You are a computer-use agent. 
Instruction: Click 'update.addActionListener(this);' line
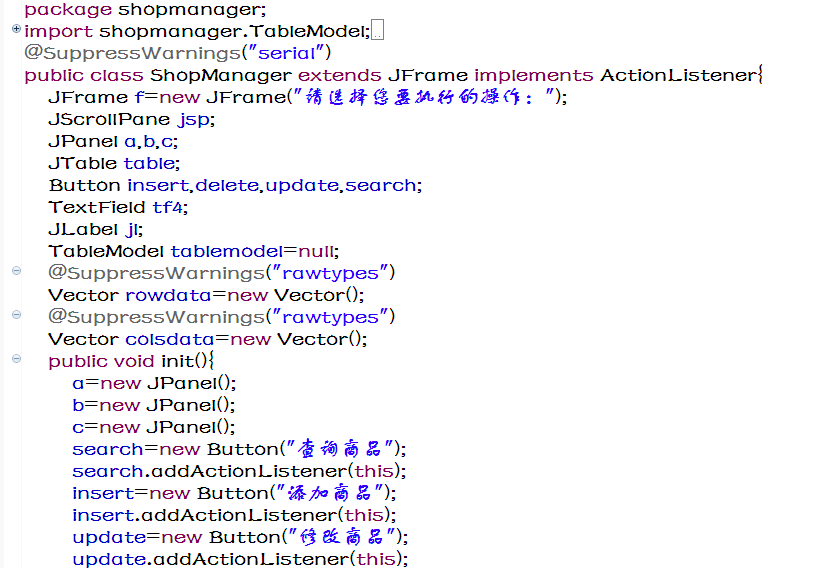pos(240,559)
